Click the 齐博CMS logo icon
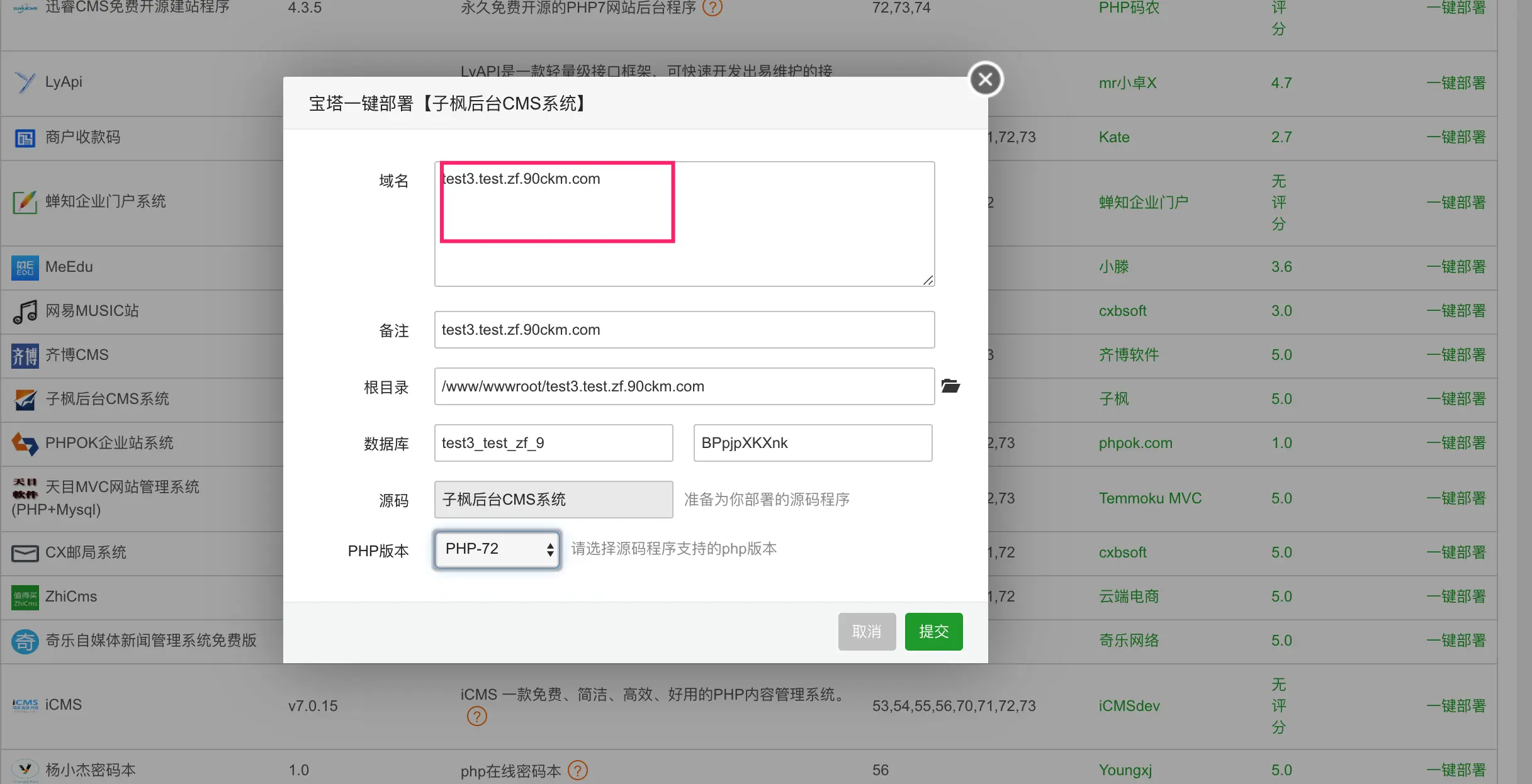 (x=25, y=356)
